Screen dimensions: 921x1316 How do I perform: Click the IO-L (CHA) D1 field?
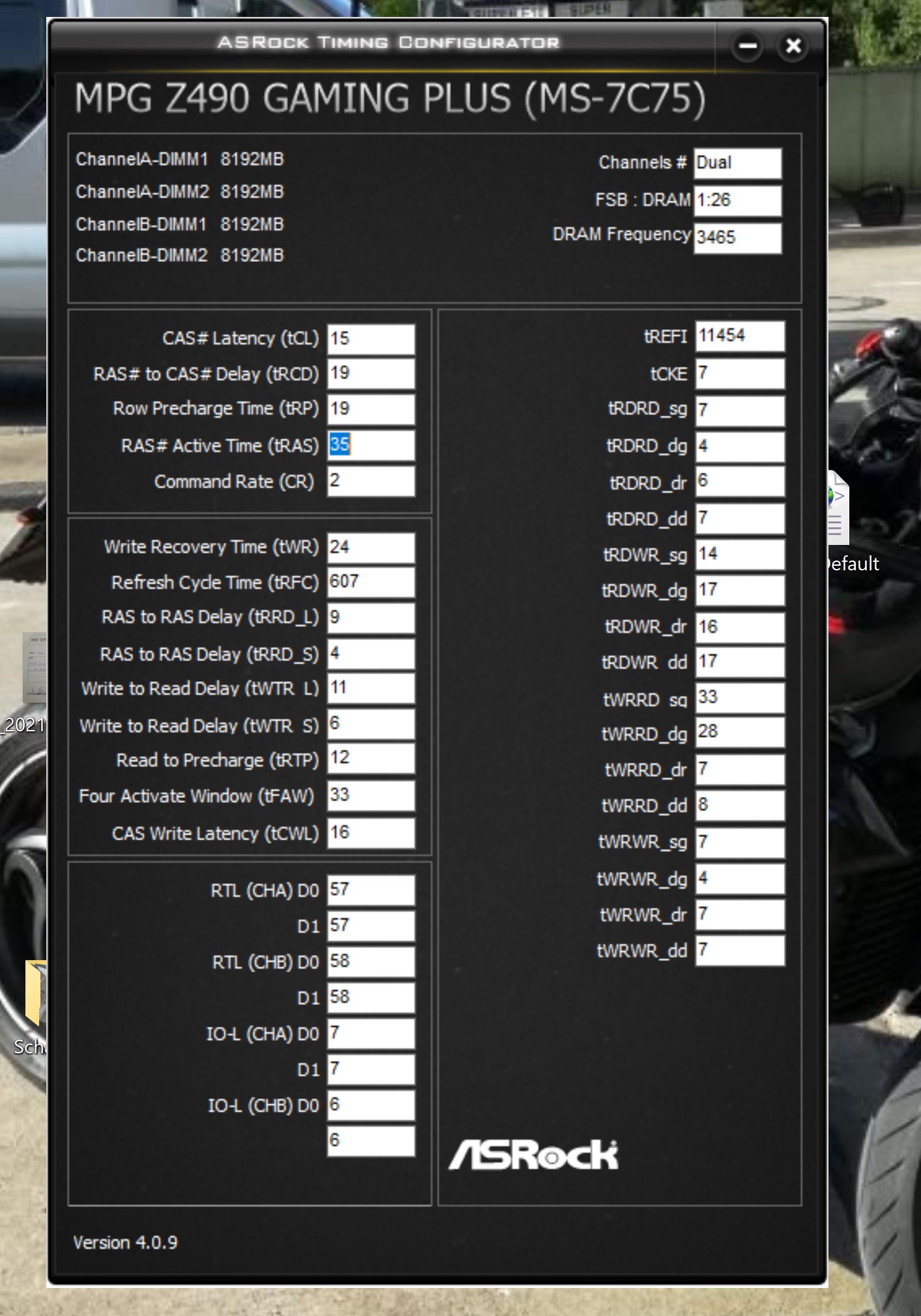[371, 1070]
